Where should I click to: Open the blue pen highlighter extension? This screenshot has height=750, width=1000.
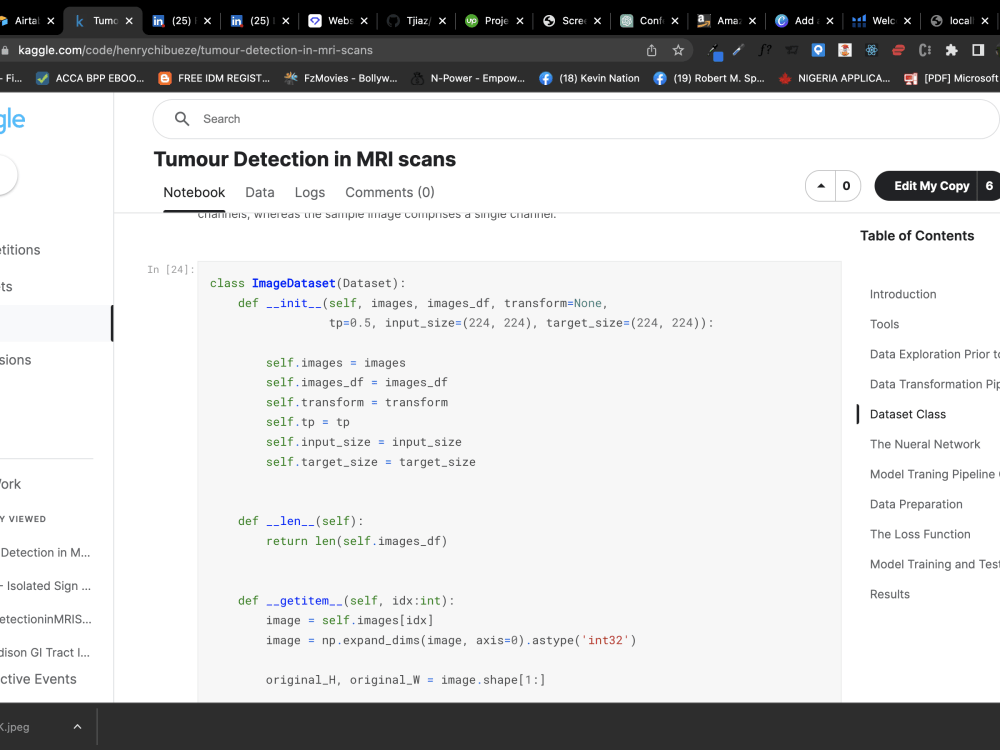point(739,50)
